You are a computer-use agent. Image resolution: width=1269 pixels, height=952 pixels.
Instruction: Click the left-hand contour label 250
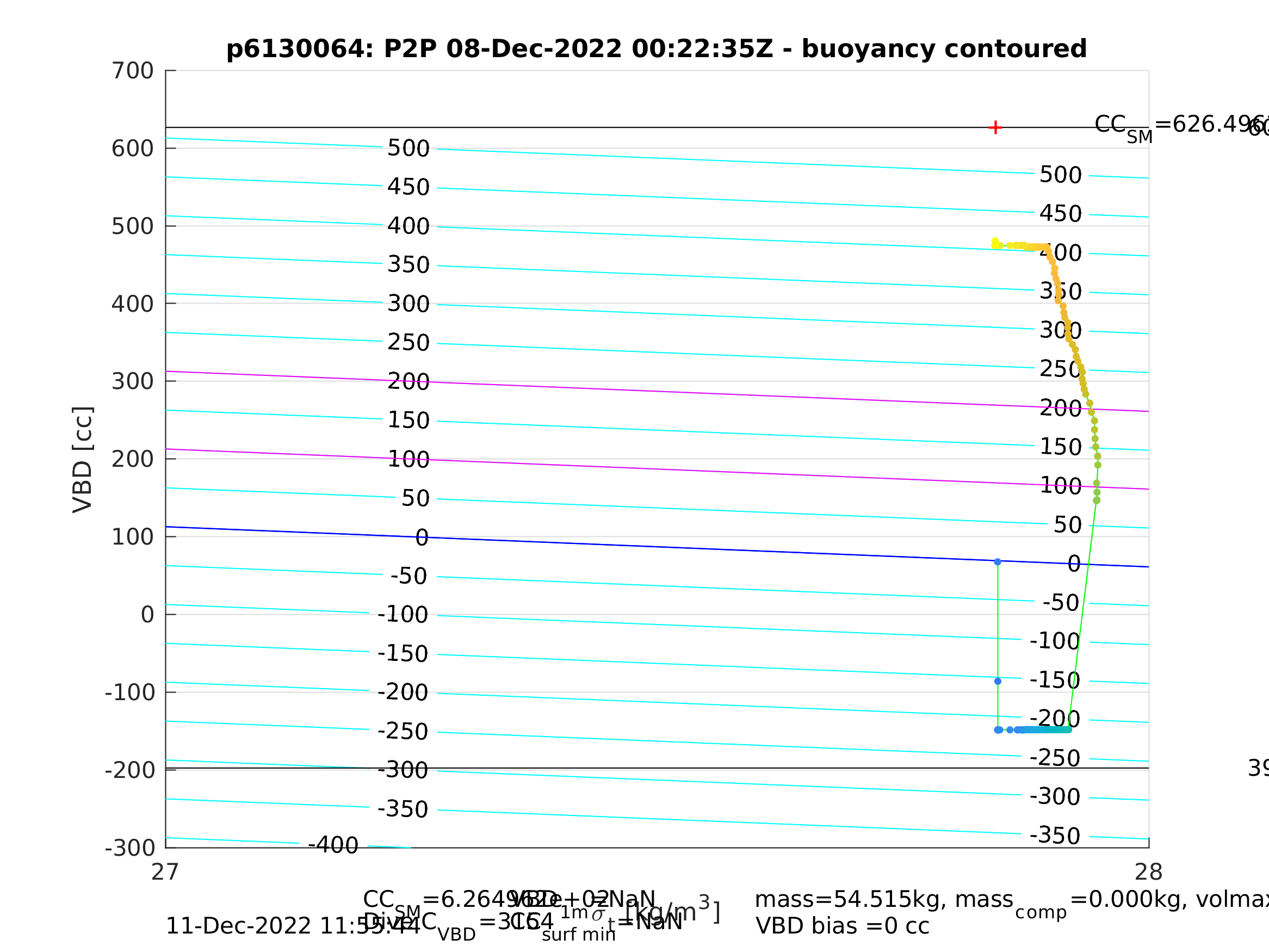click(408, 343)
